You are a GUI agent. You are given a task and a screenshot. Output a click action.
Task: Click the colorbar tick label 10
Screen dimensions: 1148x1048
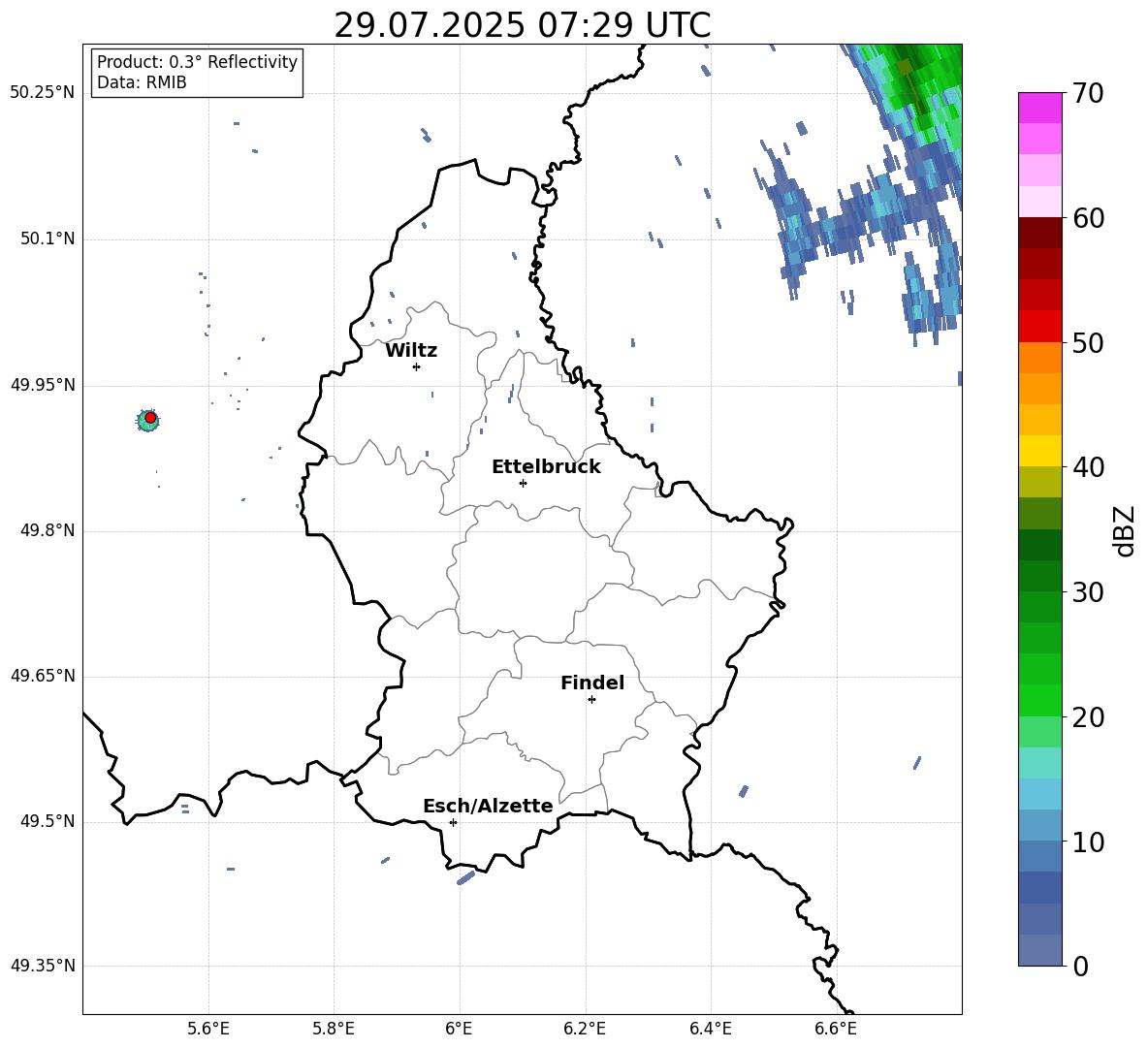[x=1088, y=842]
